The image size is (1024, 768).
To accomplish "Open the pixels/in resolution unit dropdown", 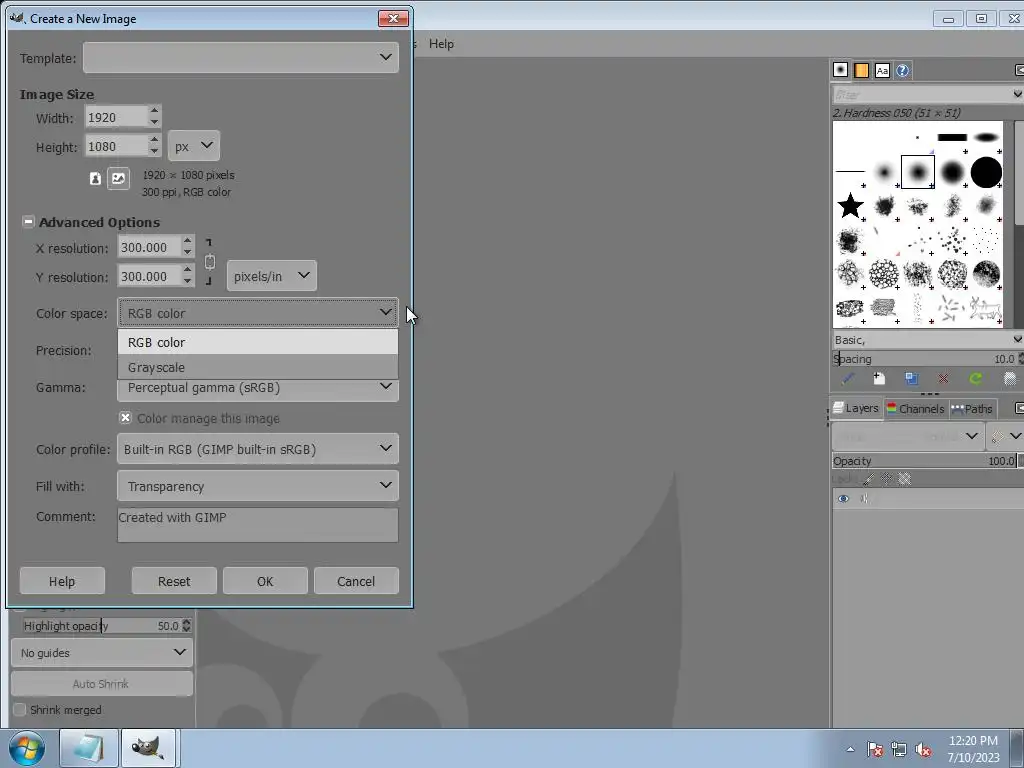I will click(271, 276).
